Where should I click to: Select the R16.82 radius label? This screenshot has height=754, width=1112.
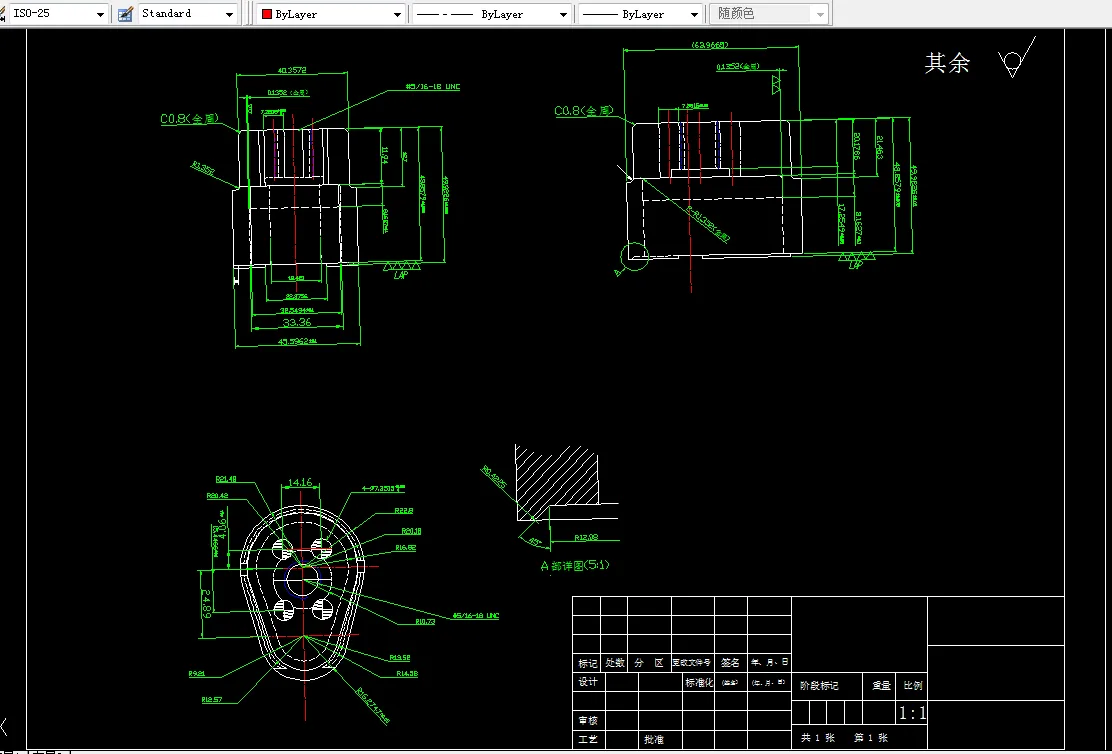point(406,548)
